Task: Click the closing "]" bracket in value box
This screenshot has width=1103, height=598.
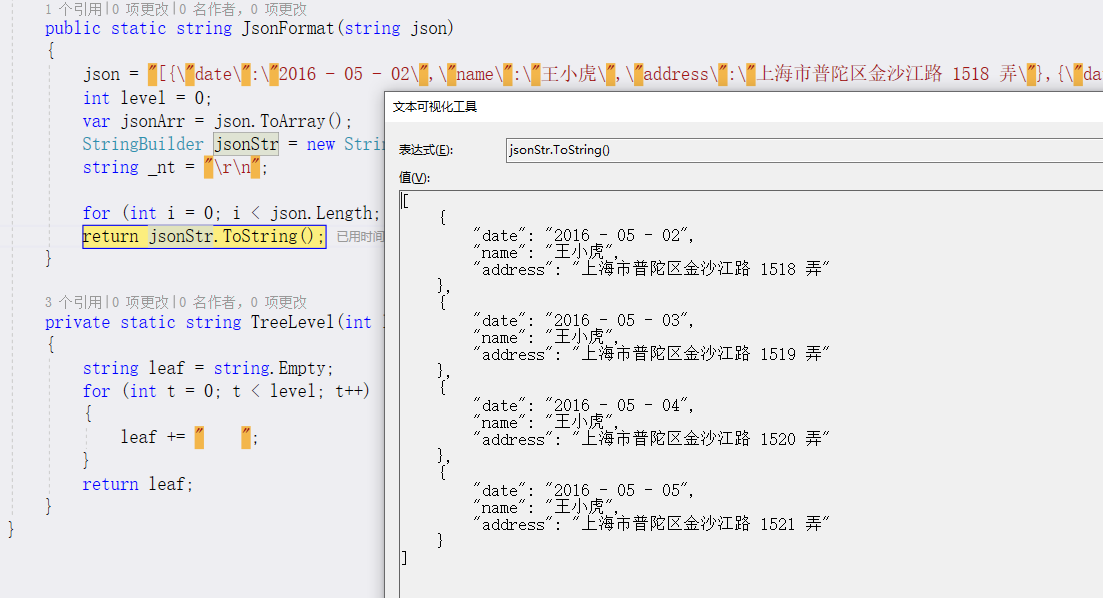Action: pos(404,558)
